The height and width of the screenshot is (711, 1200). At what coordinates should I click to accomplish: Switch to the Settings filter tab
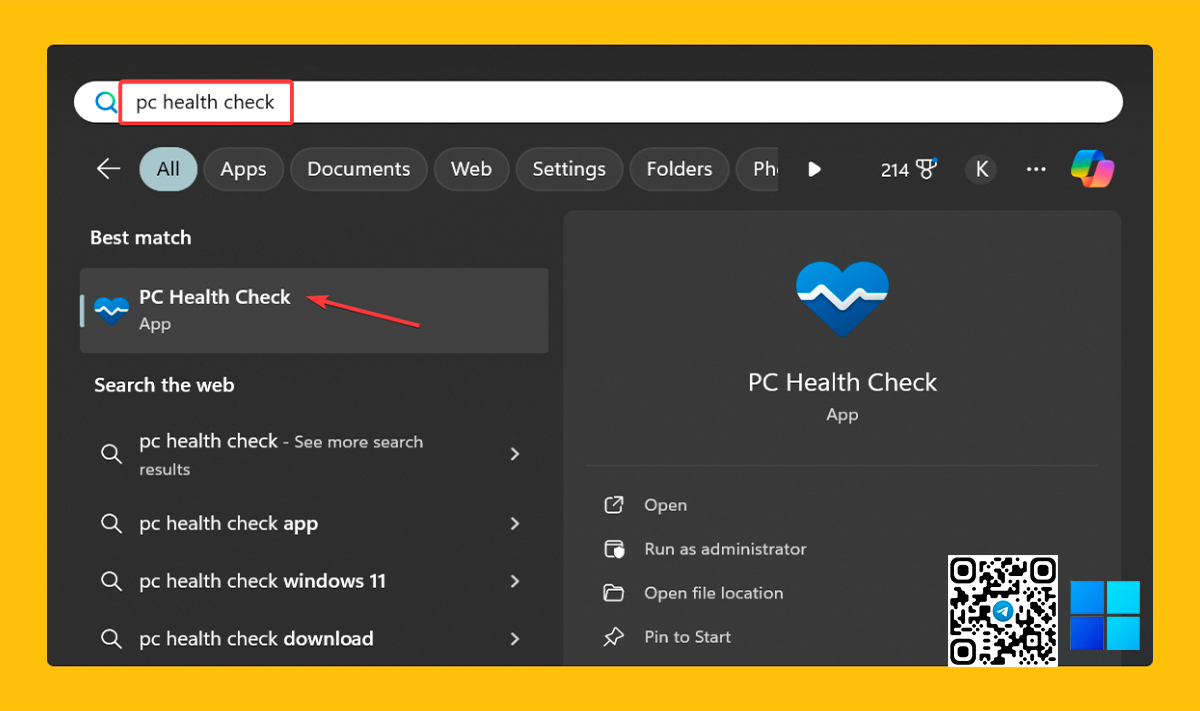[x=569, y=169]
